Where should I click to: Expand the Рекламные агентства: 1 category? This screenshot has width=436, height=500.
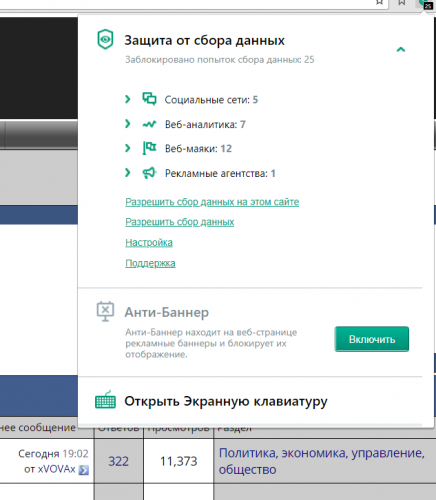point(127,173)
